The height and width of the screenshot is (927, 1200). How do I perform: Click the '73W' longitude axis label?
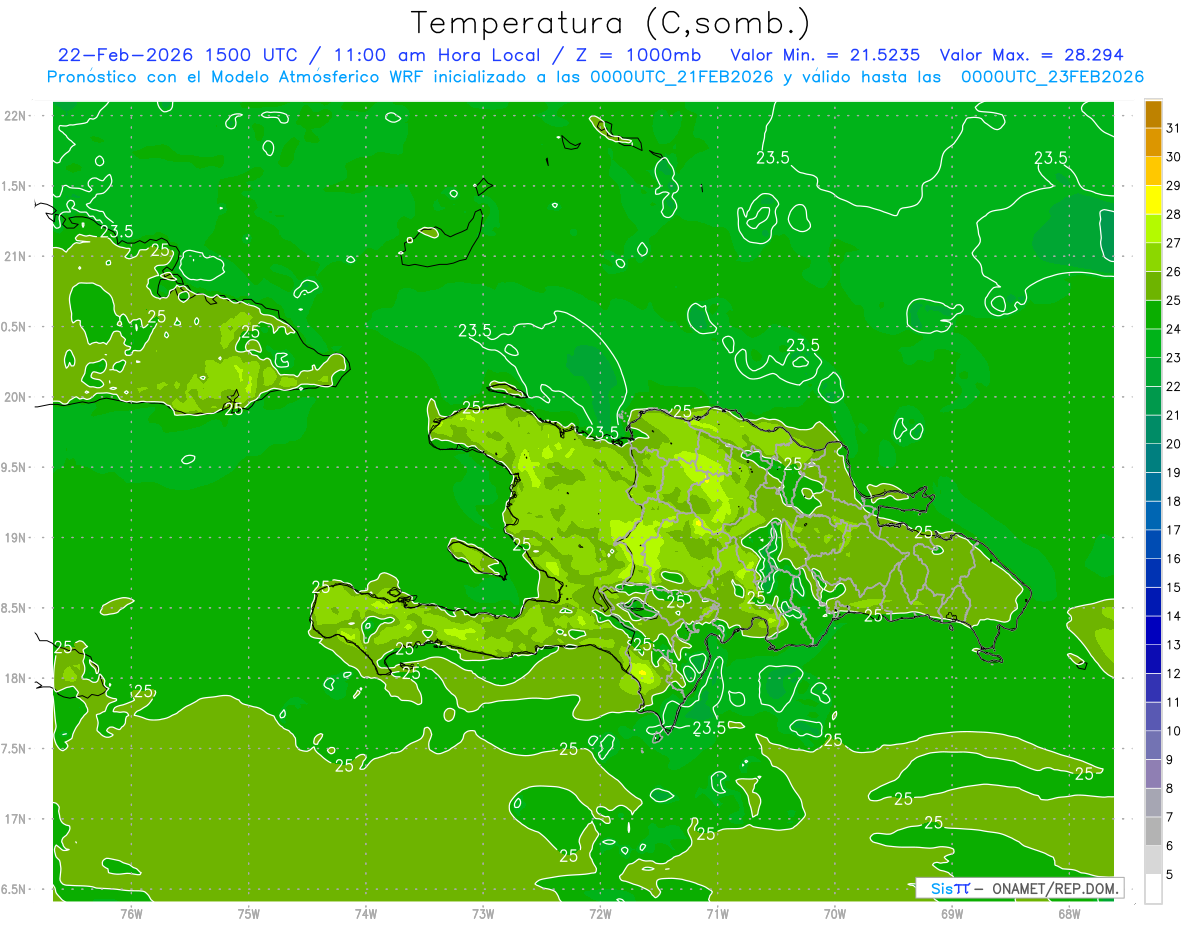[x=483, y=913]
